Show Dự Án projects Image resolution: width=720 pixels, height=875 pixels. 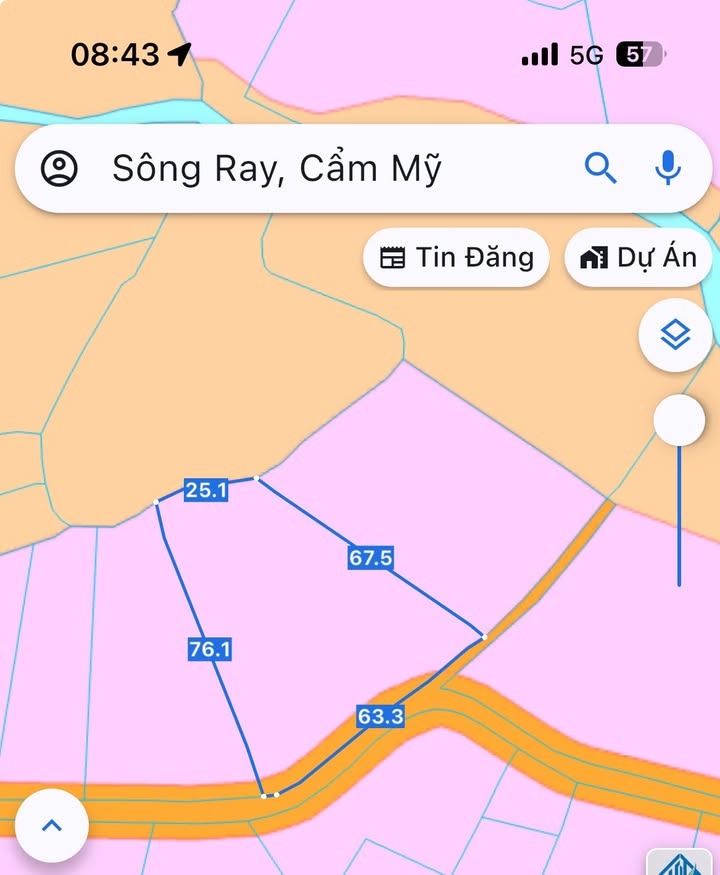tap(639, 258)
